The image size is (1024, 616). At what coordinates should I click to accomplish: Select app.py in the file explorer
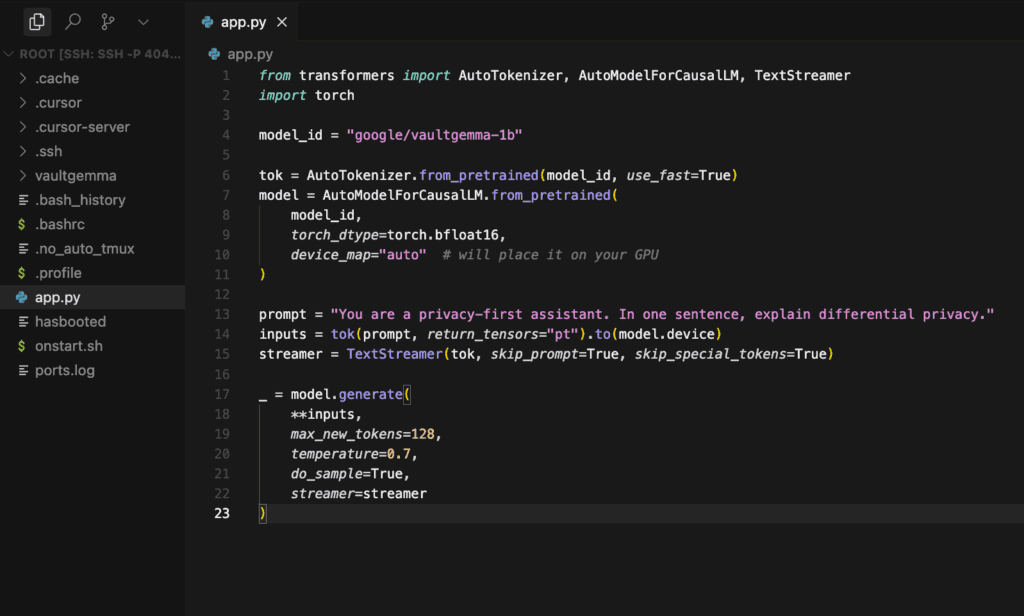point(93,297)
